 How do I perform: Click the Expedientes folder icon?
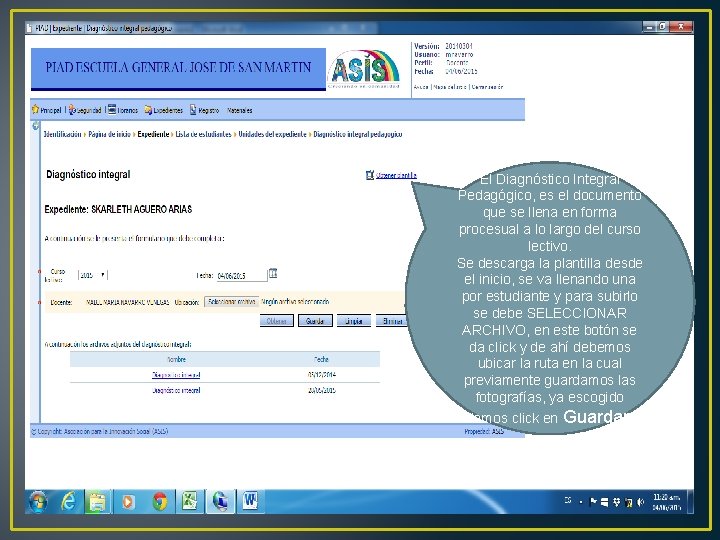[148, 110]
